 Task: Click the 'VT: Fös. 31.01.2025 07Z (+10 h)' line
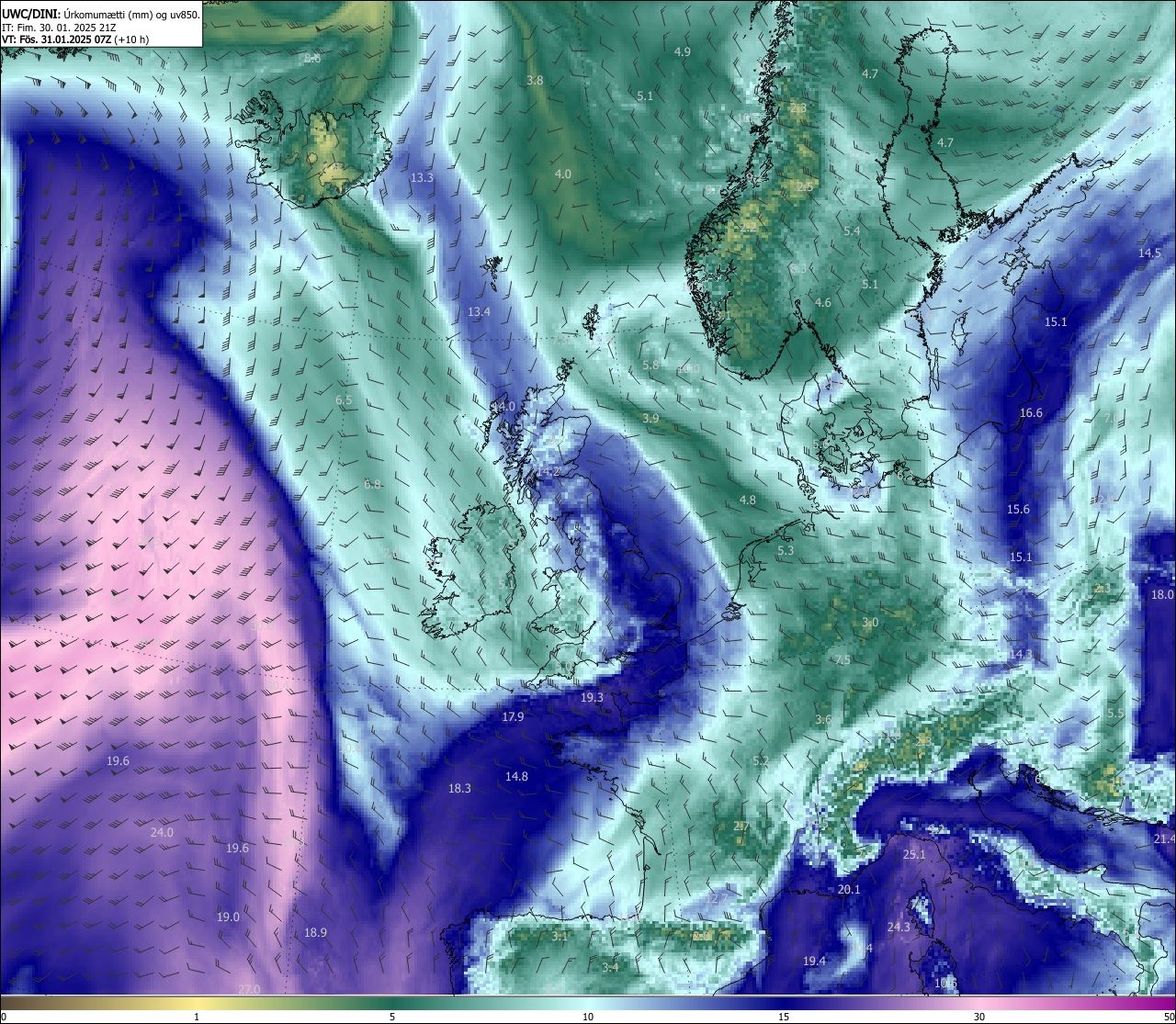(x=75, y=39)
